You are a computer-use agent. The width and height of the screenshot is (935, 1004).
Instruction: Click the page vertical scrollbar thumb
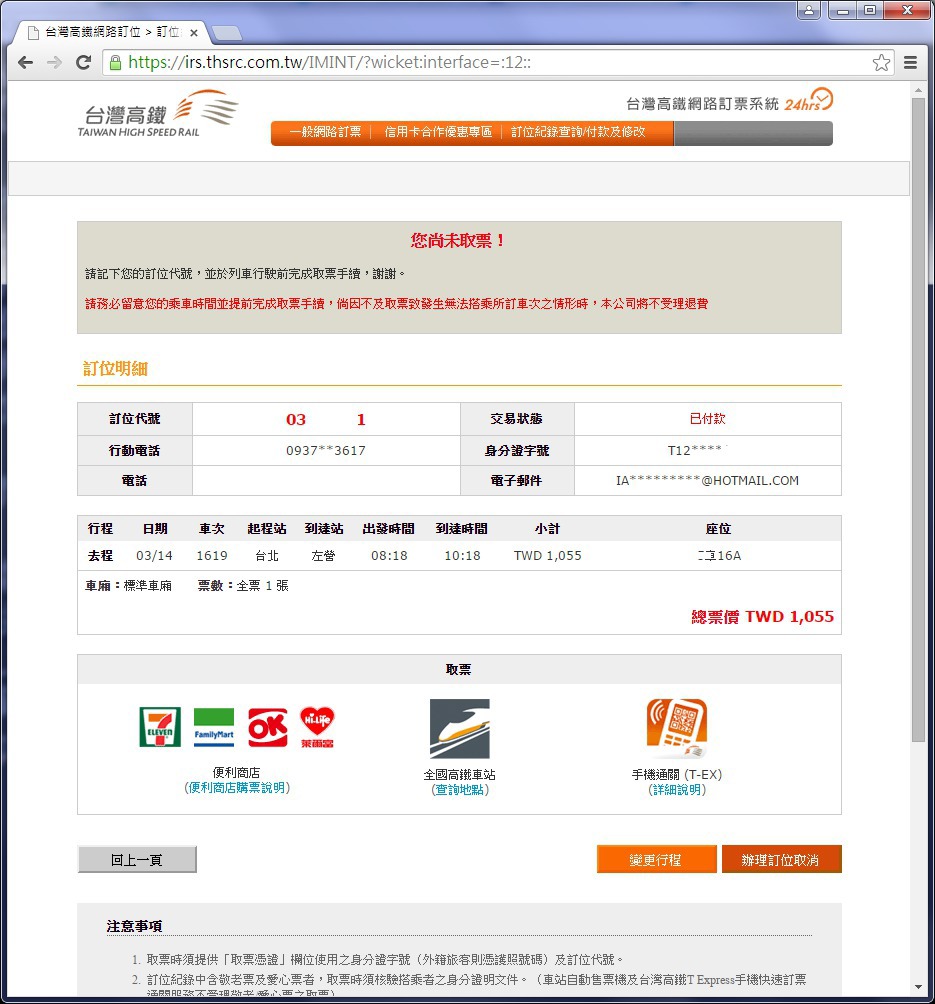click(918, 419)
